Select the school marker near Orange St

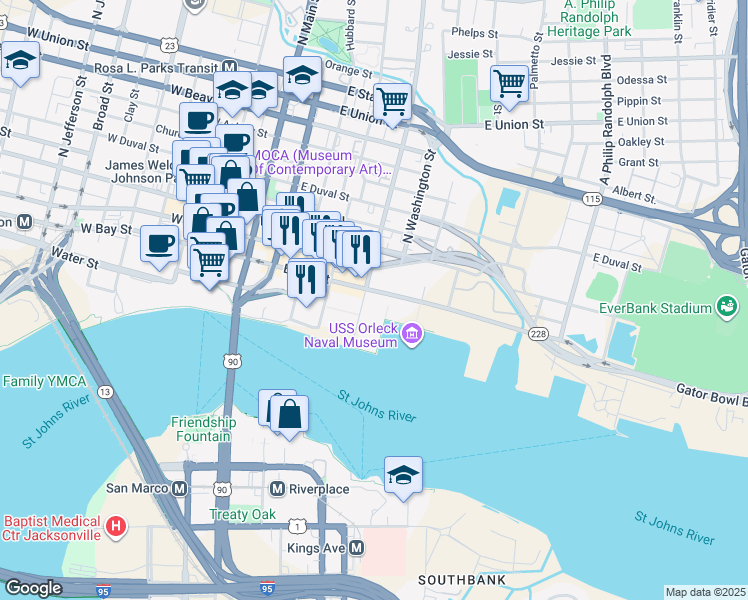(x=302, y=77)
